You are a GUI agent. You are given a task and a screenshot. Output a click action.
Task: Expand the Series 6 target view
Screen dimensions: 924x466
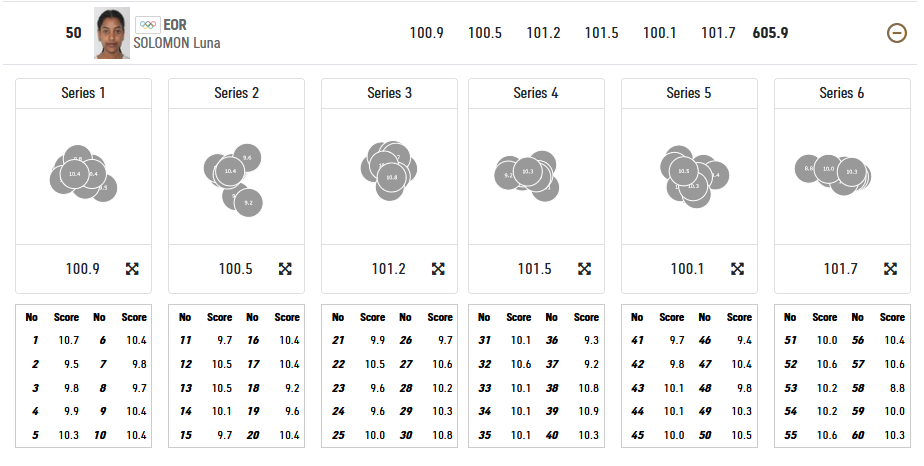click(891, 269)
